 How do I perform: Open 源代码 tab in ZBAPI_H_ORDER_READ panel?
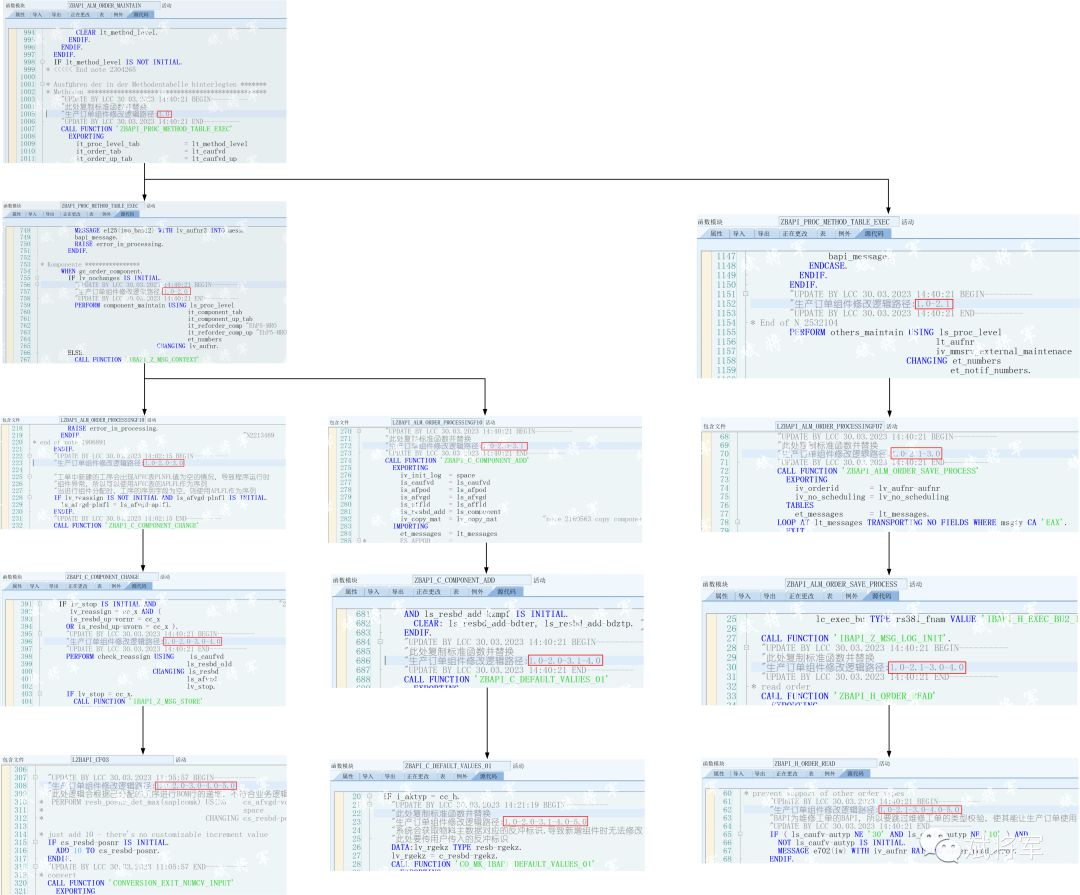[x=855, y=774]
